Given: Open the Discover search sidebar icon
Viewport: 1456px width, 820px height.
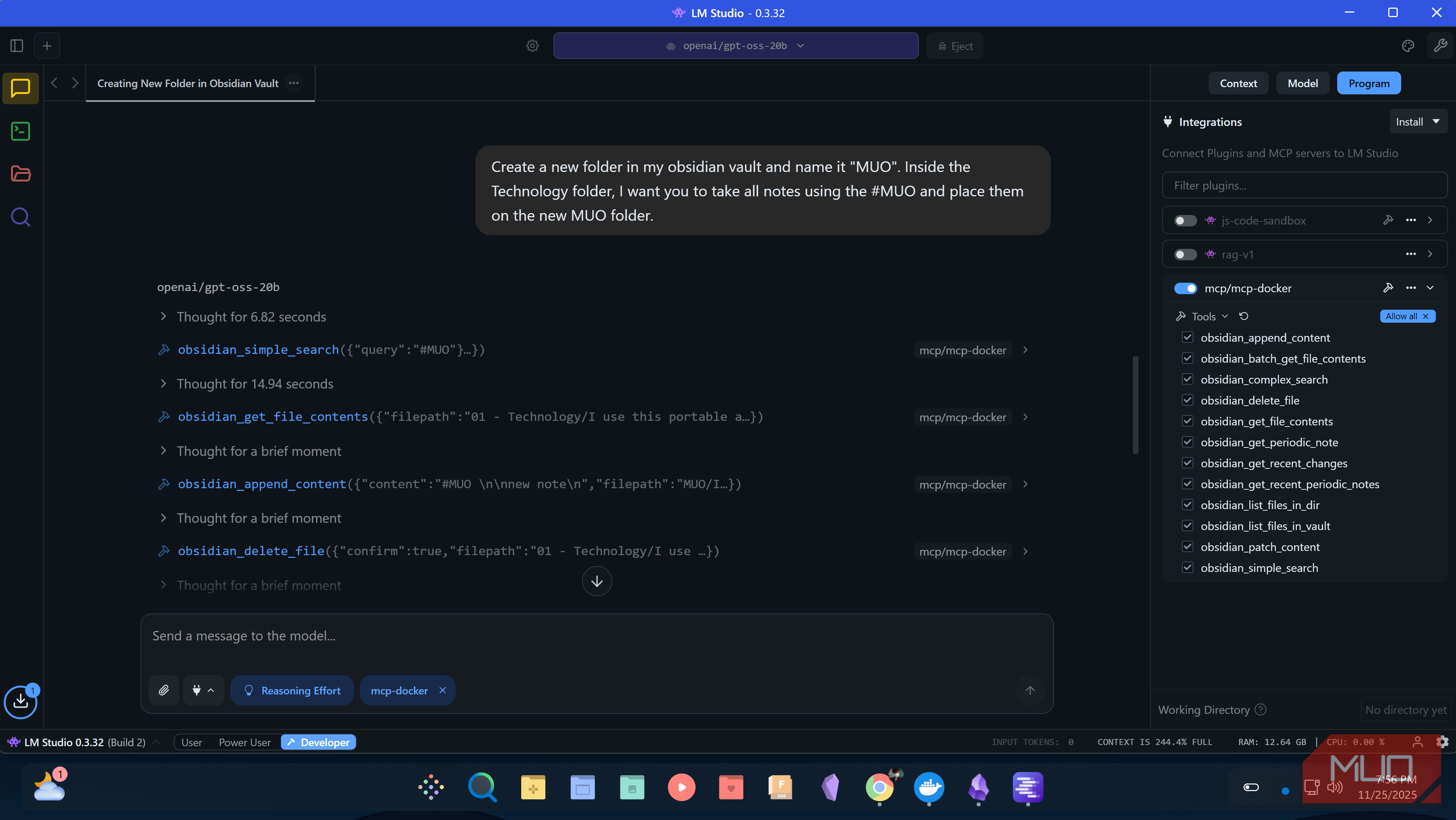Looking at the screenshot, I should pyautogui.click(x=20, y=217).
